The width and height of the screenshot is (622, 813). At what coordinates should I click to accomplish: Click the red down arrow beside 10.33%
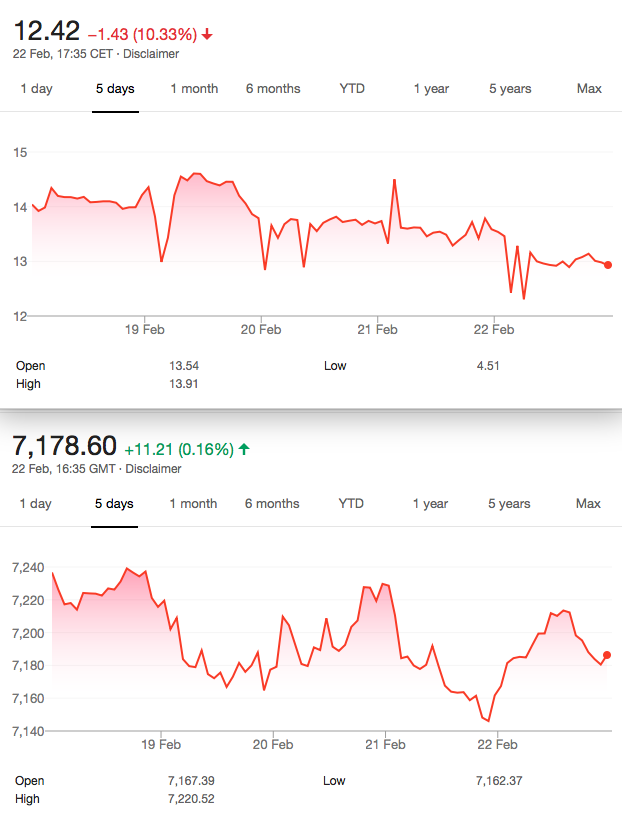pos(207,35)
